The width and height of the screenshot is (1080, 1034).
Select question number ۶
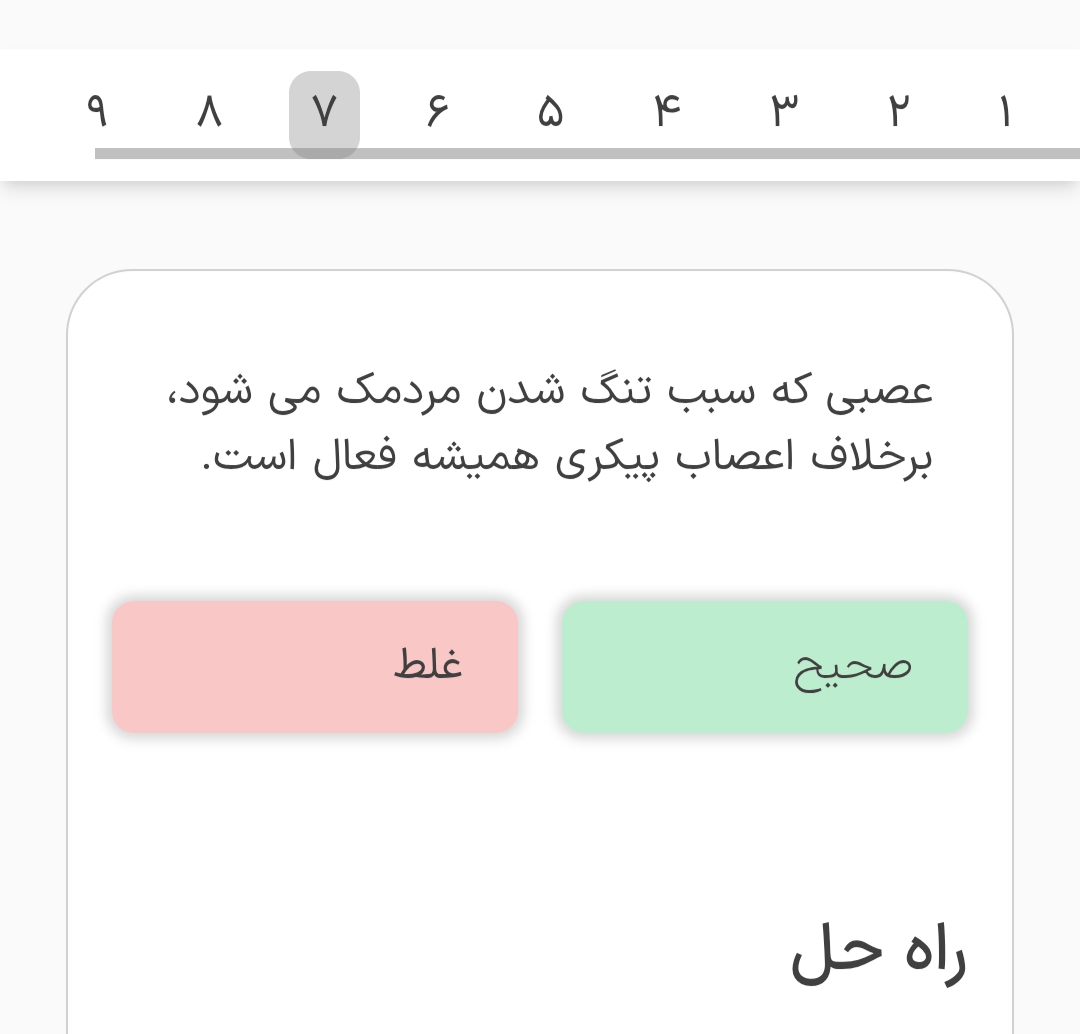tap(437, 112)
